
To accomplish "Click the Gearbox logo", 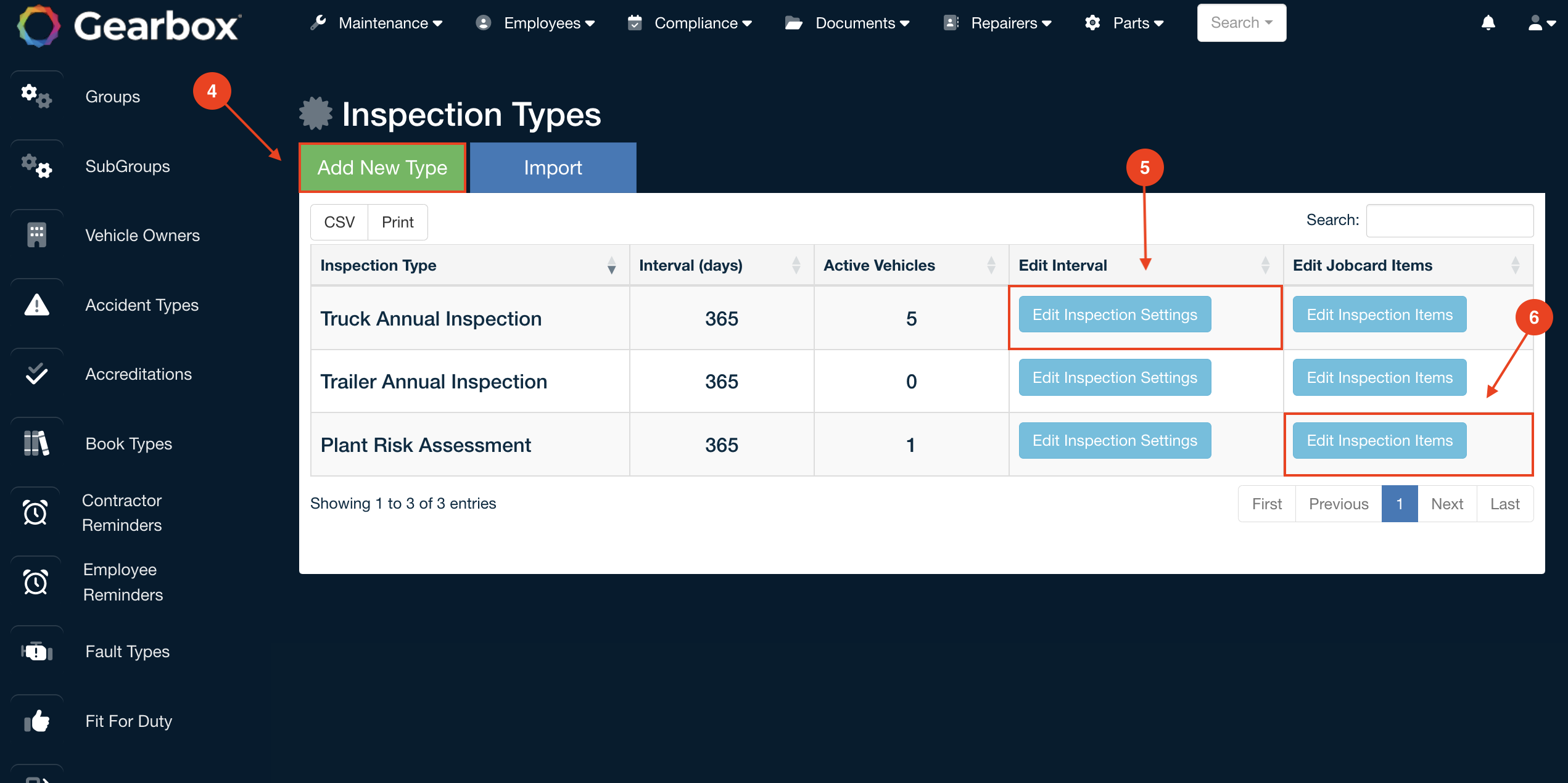I will pyautogui.click(x=123, y=25).
